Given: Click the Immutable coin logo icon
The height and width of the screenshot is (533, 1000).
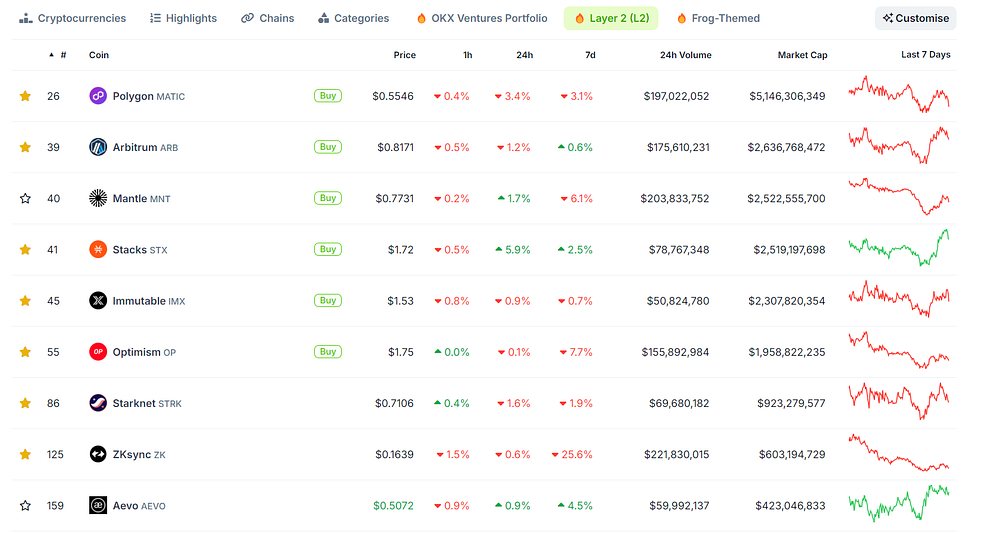Looking at the screenshot, I should click(x=98, y=300).
